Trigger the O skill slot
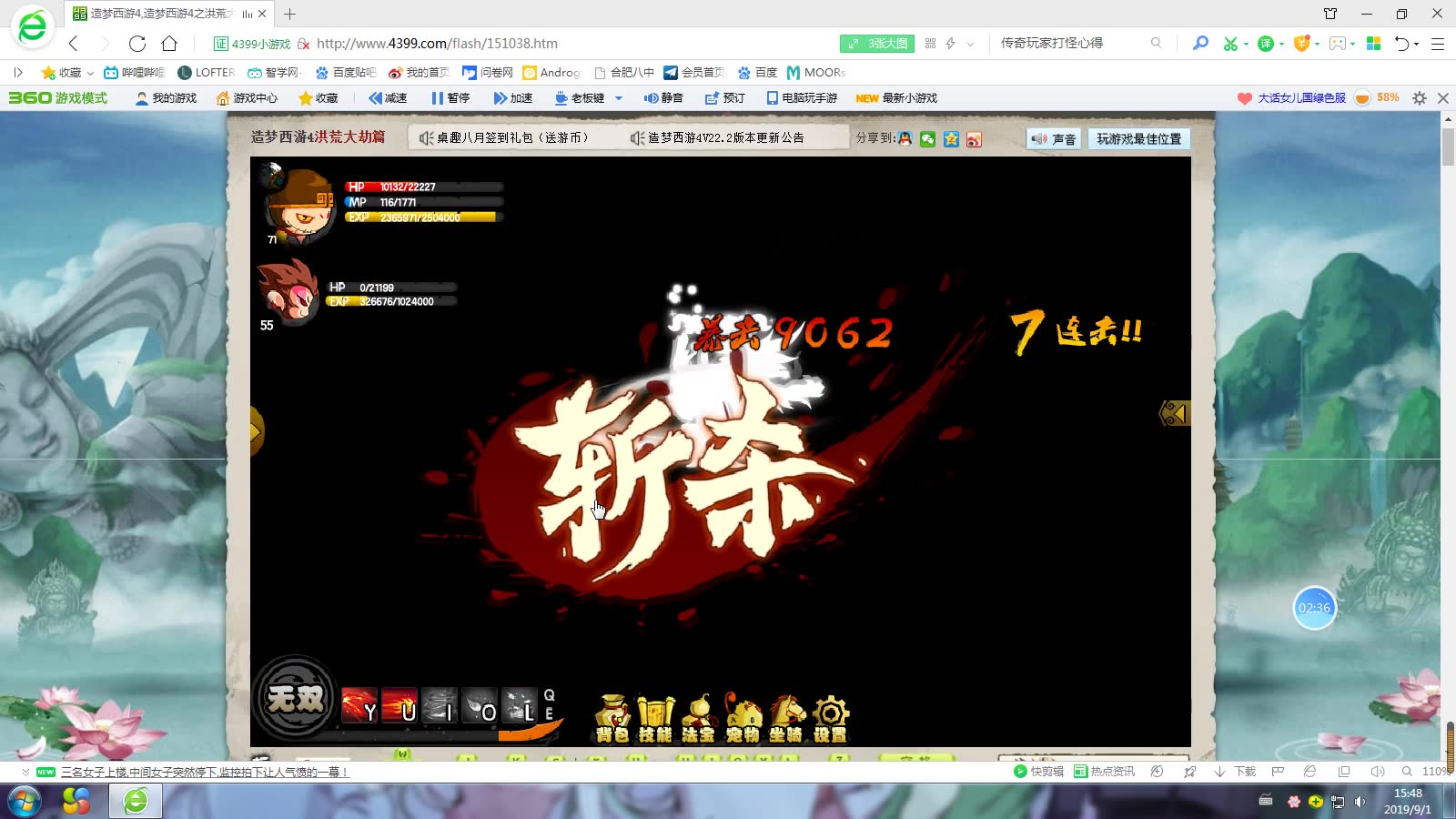The width and height of the screenshot is (1456, 819). (480, 705)
